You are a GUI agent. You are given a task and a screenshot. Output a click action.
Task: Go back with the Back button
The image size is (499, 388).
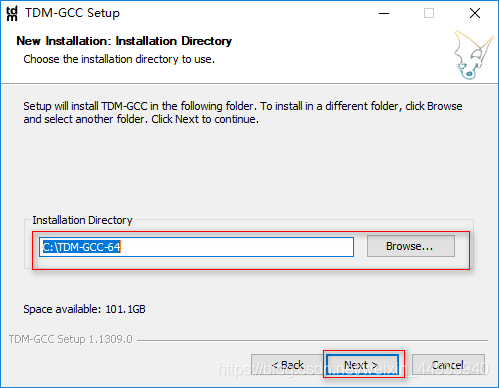click(288, 365)
